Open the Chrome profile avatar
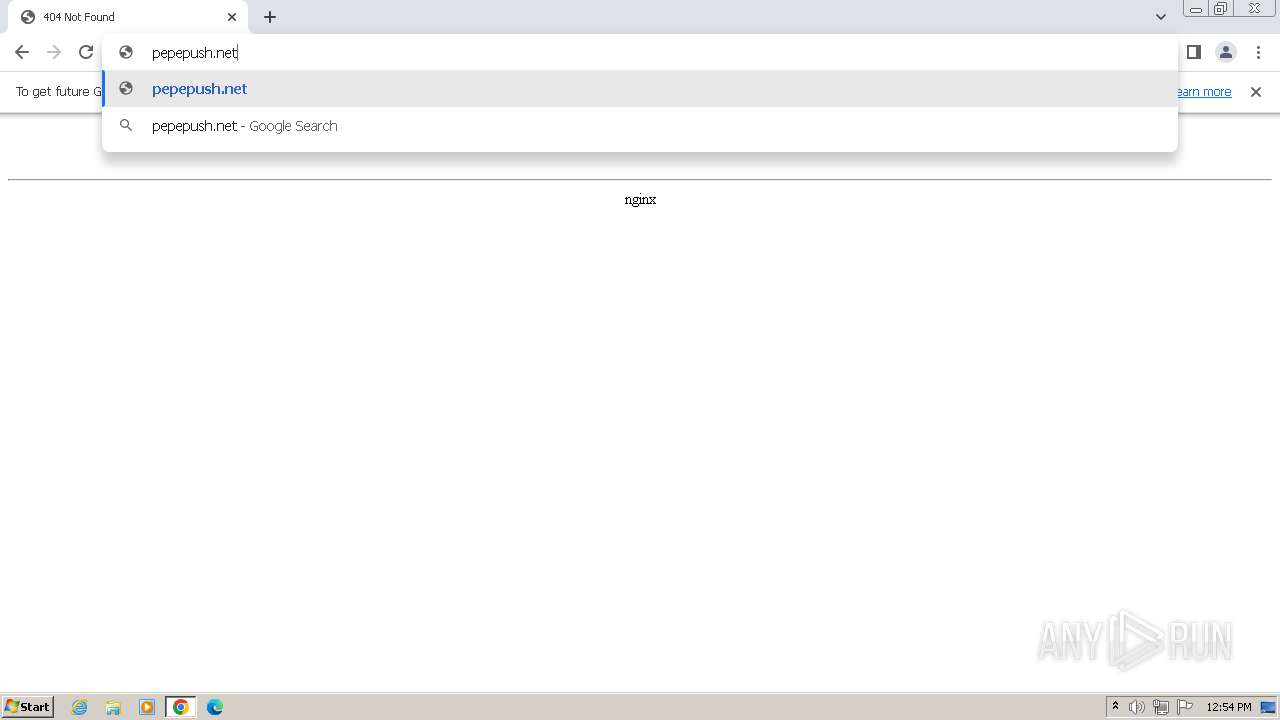The height and width of the screenshot is (720, 1280). pos(1226,52)
